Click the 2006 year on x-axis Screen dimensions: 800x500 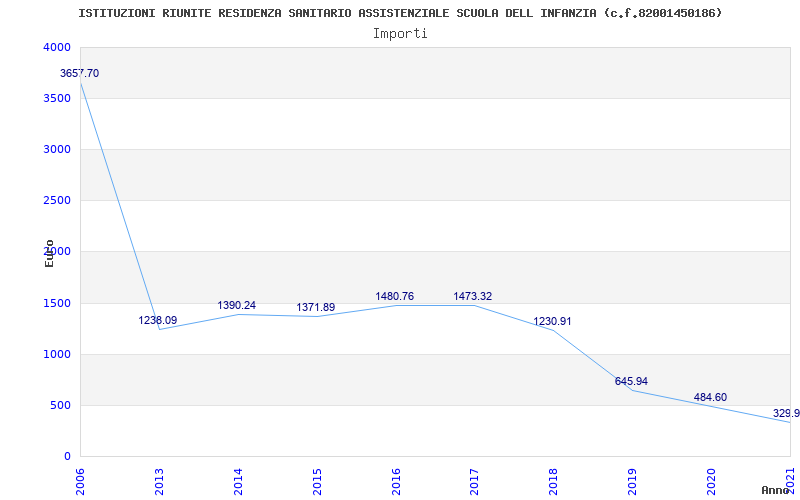81,479
